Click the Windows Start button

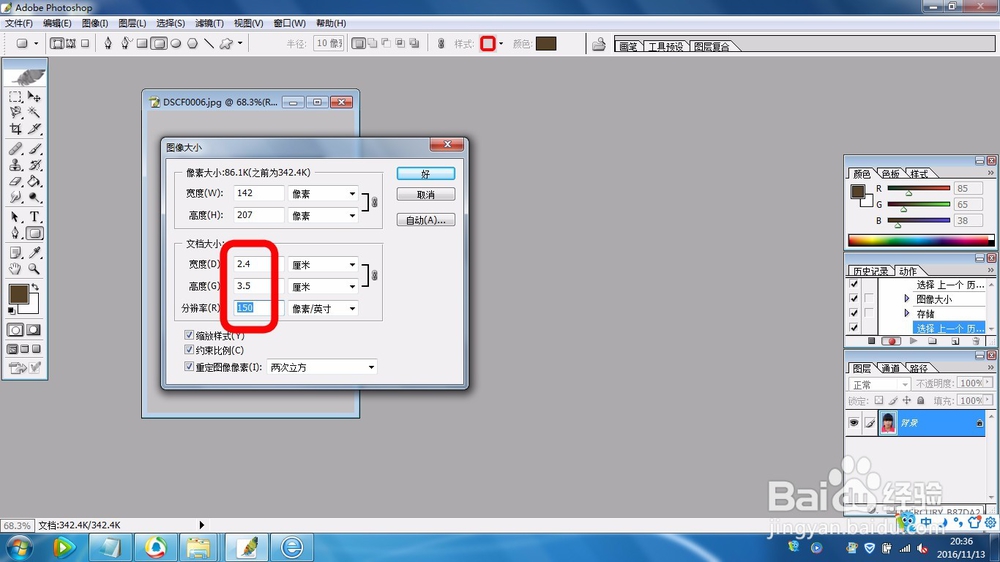point(18,547)
